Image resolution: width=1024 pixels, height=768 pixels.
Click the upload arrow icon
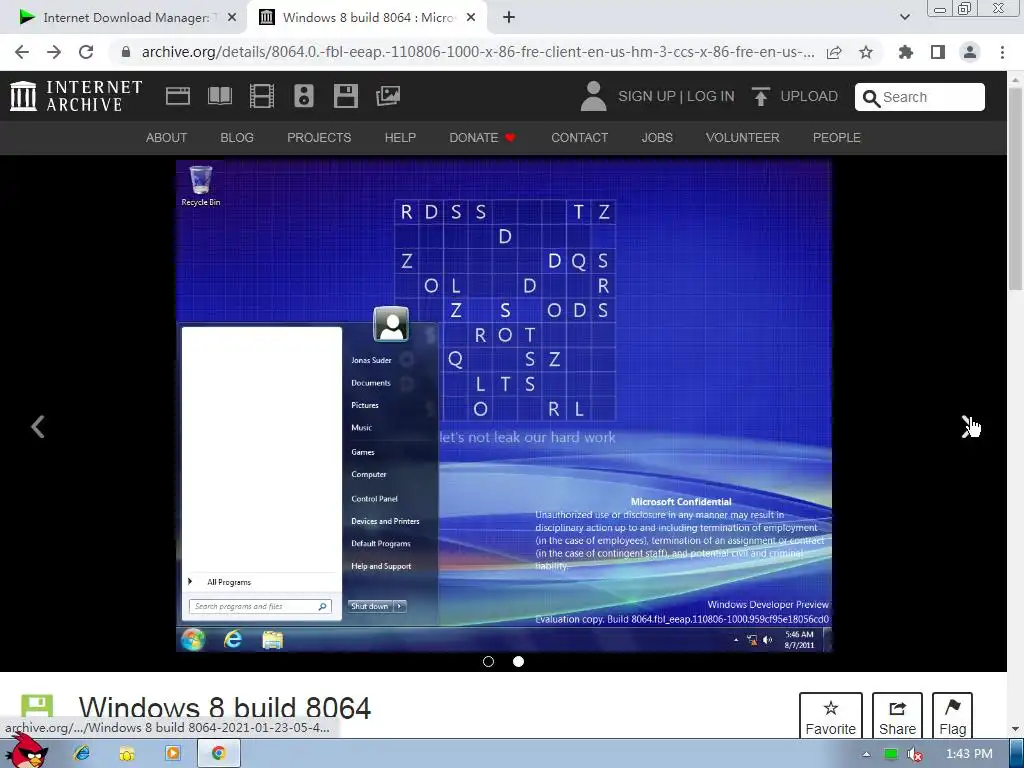pos(760,96)
